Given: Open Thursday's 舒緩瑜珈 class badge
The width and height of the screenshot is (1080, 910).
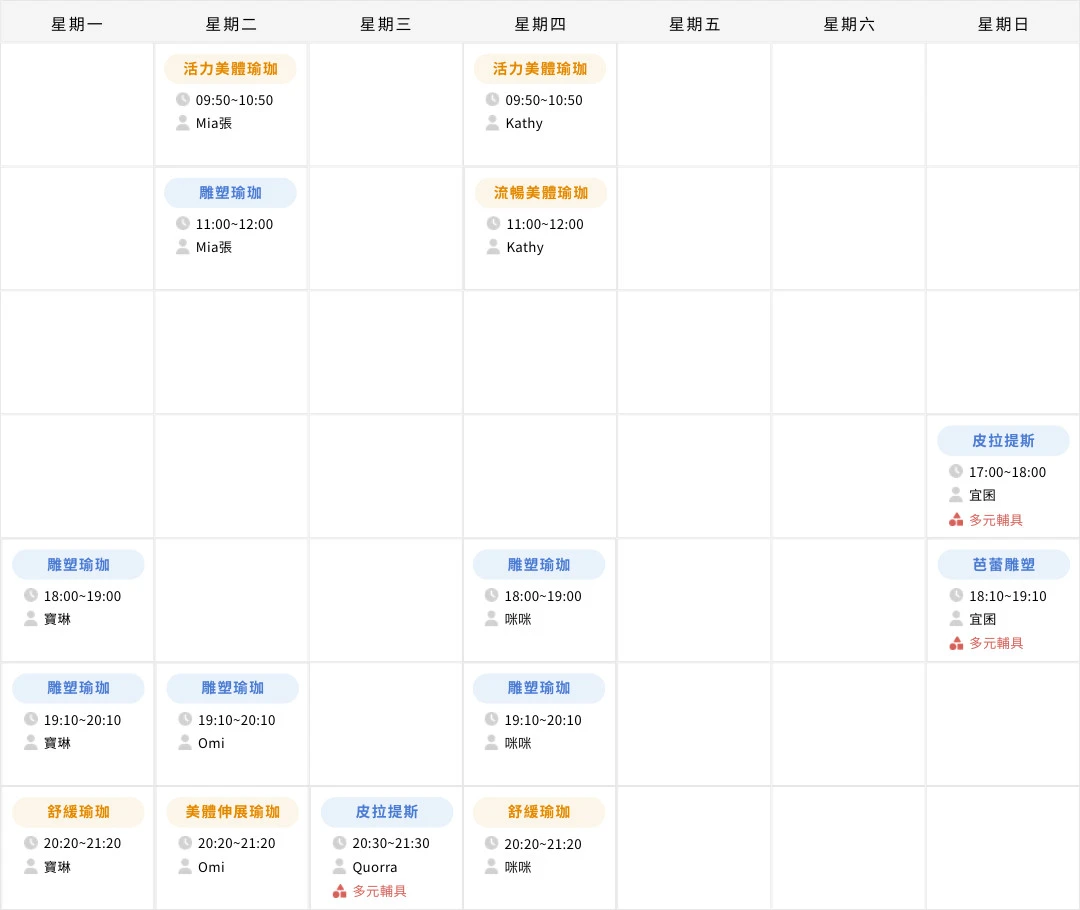Looking at the screenshot, I should [540, 812].
